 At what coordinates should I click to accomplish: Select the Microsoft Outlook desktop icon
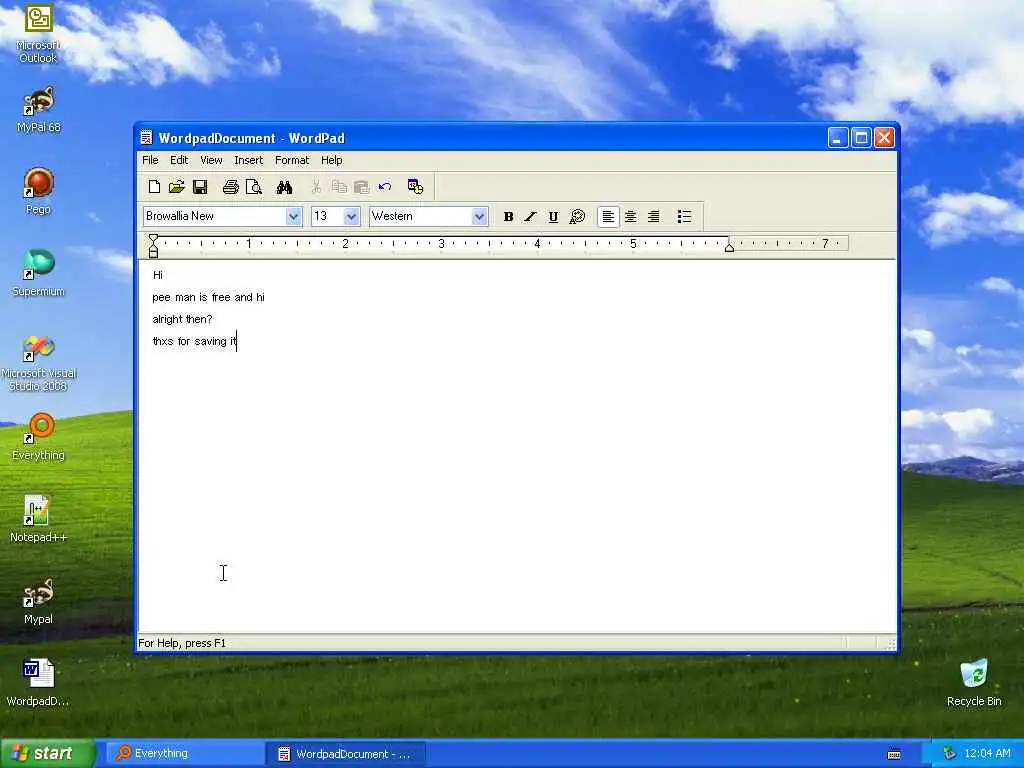pyautogui.click(x=38, y=33)
